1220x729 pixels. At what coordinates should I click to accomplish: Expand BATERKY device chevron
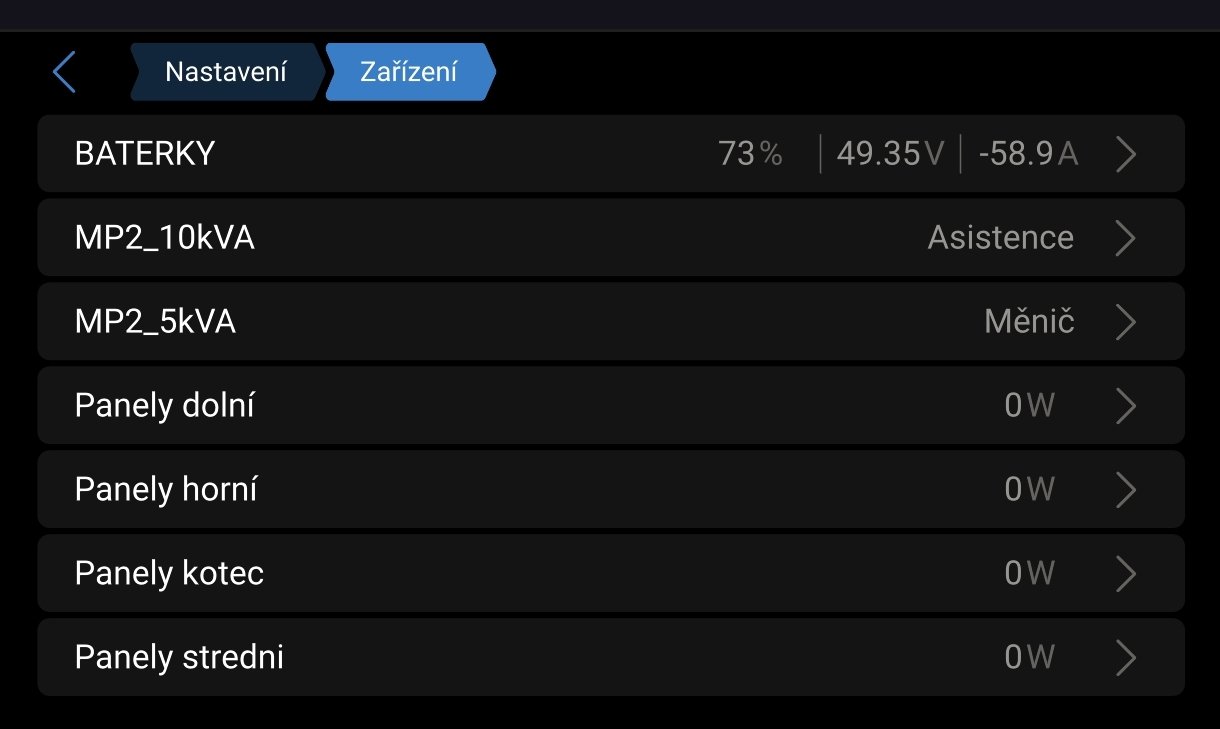tap(1126, 154)
